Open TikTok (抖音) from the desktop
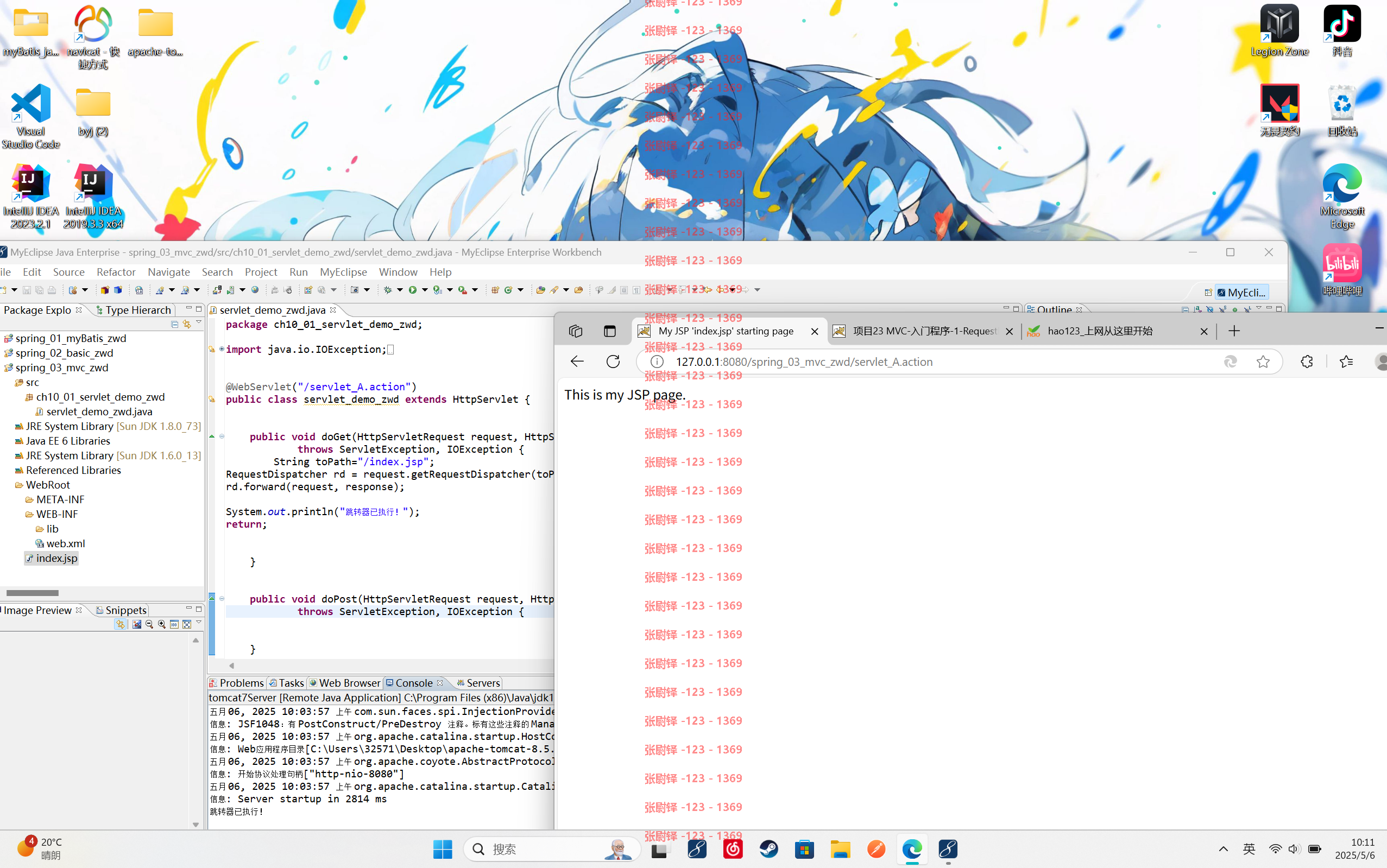The width and height of the screenshot is (1387, 868). 1341,30
